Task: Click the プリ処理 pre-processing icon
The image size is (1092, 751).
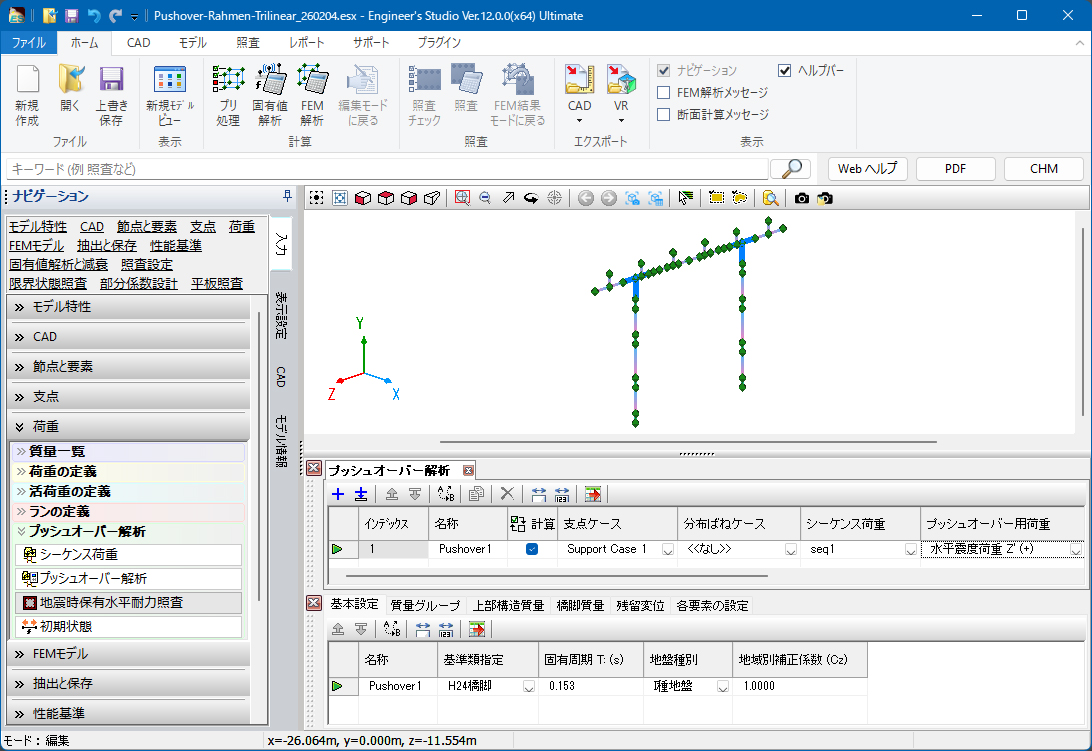Action: (x=228, y=80)
